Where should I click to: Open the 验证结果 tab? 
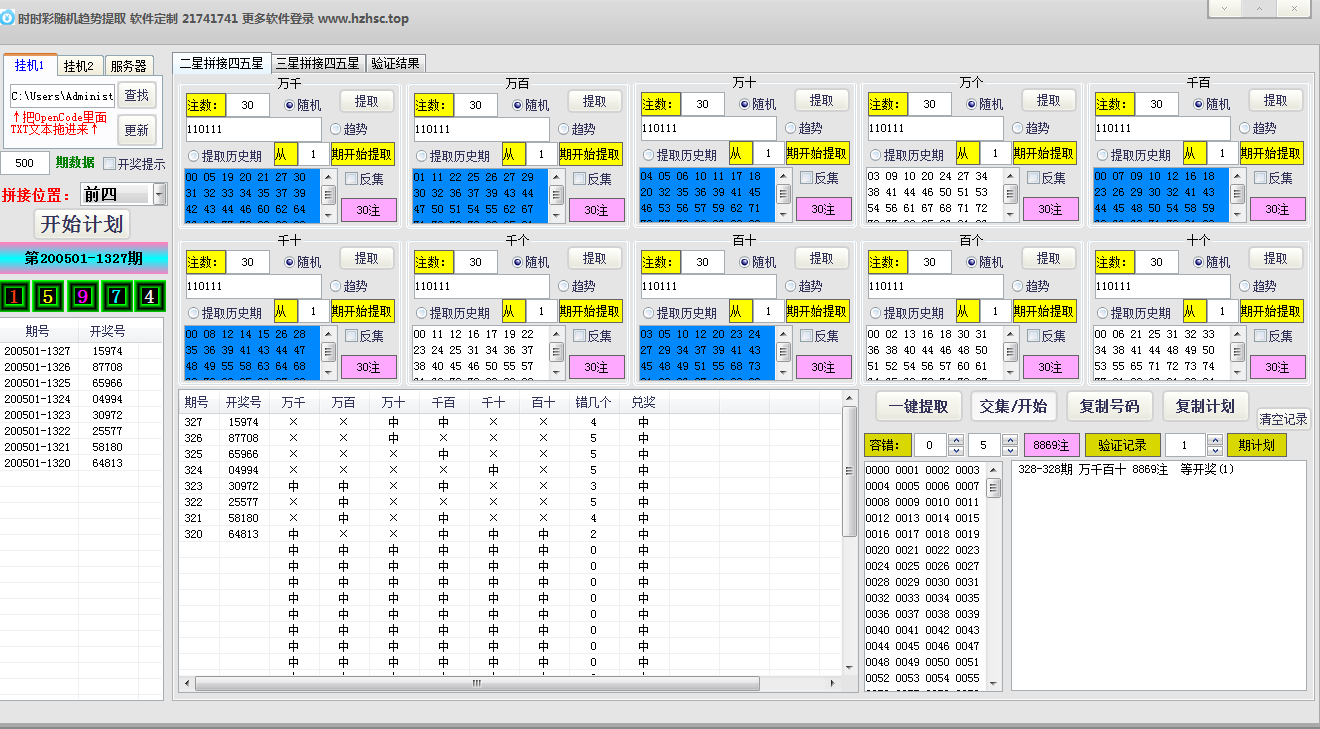(396, 63)
